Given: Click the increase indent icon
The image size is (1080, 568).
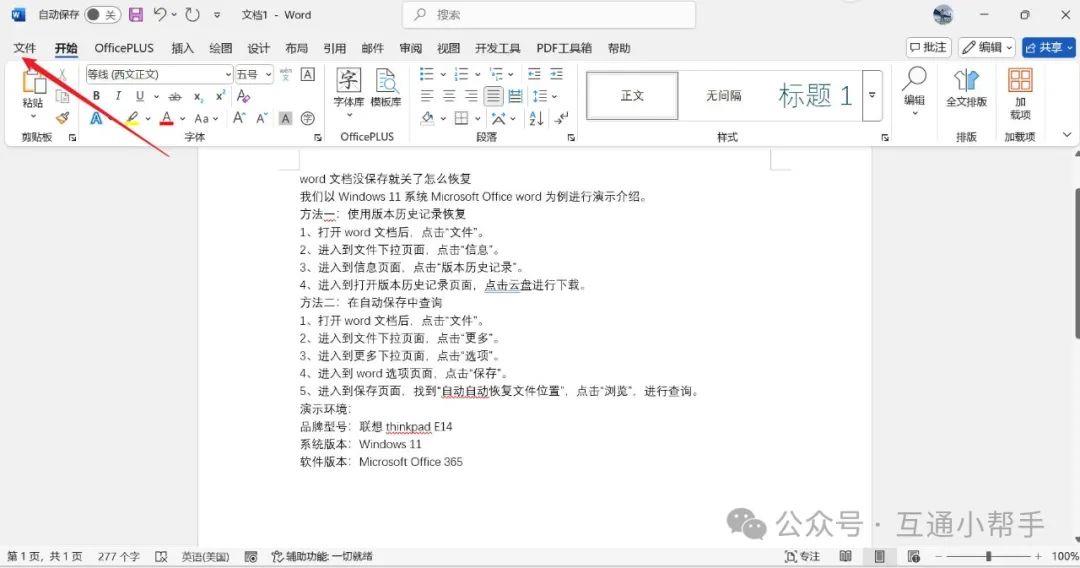Looking at the screenshot, I should (557, 74).
